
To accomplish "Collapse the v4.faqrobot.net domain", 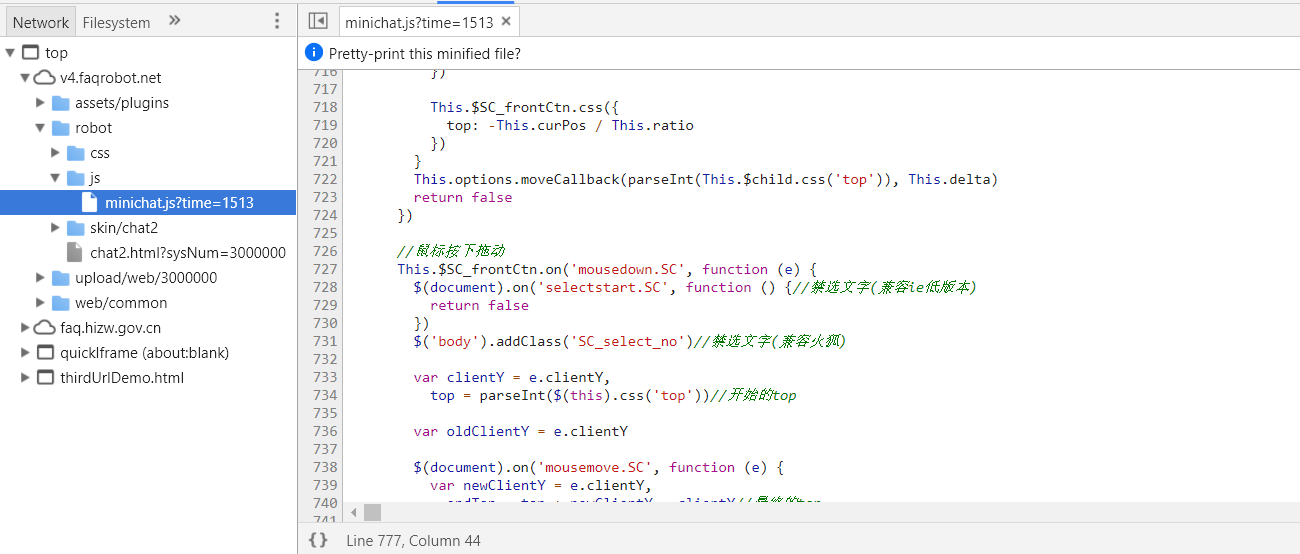I will [25, 77].
